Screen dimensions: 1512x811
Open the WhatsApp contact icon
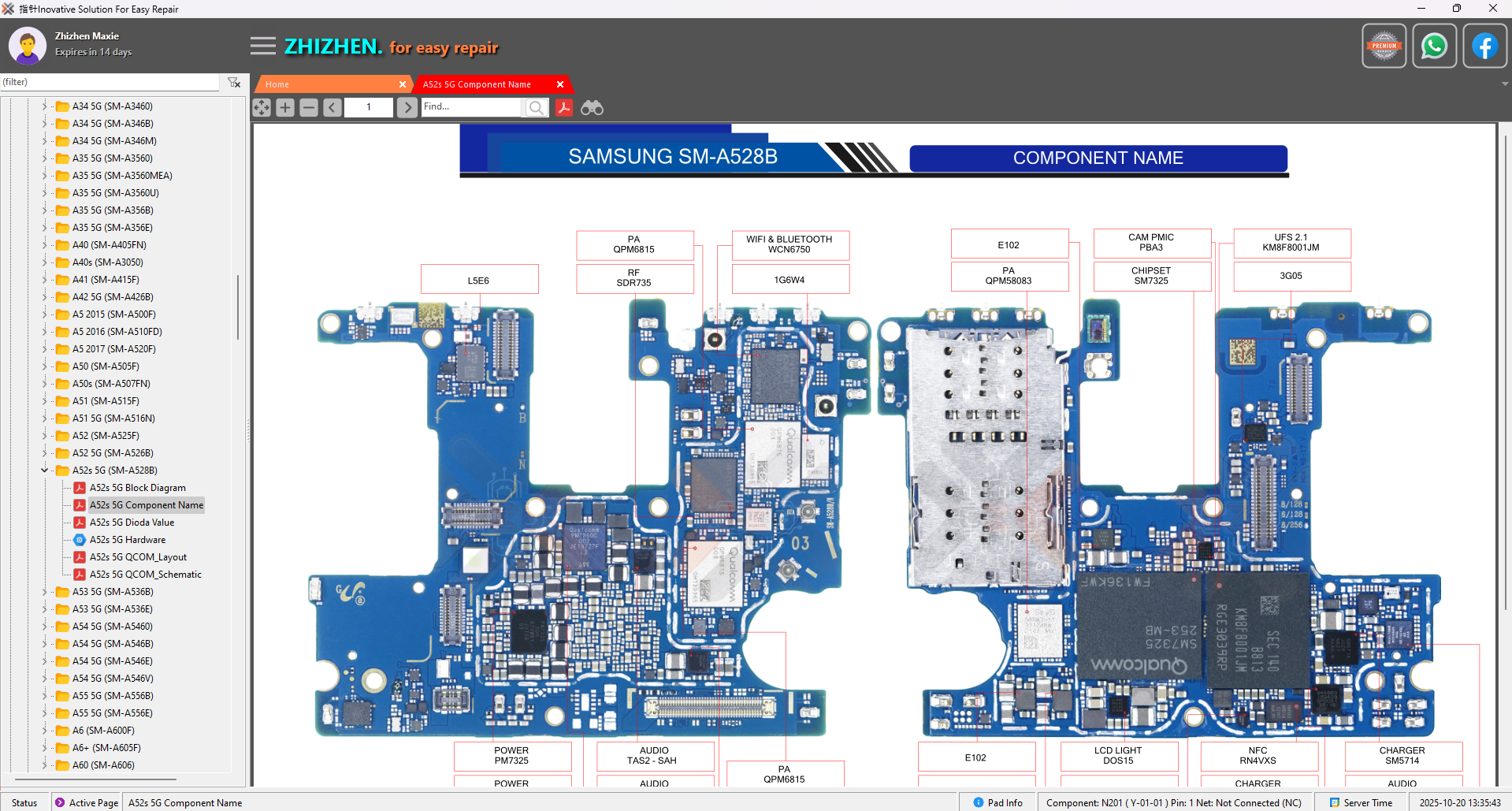(1434, 46)
